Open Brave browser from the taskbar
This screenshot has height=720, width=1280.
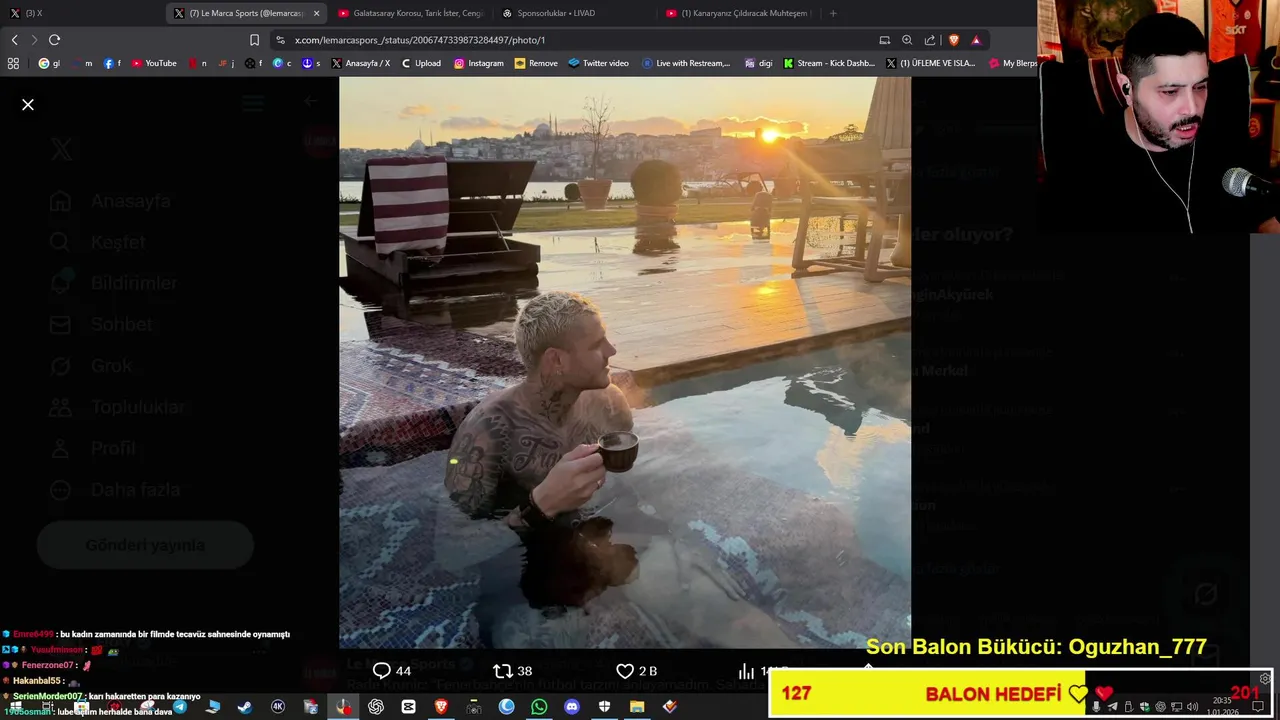441,707
